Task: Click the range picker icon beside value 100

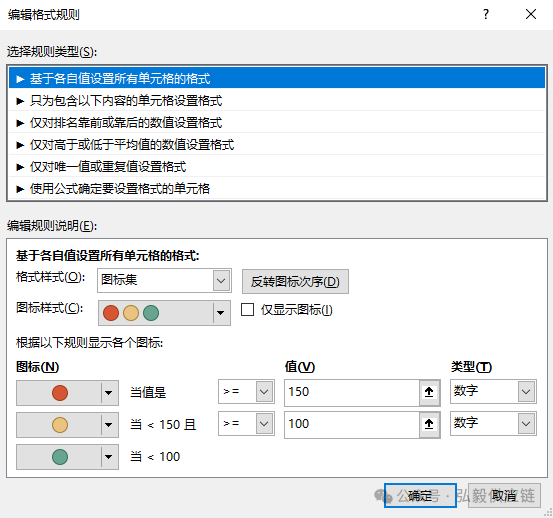Action: [x=429, y=424]
